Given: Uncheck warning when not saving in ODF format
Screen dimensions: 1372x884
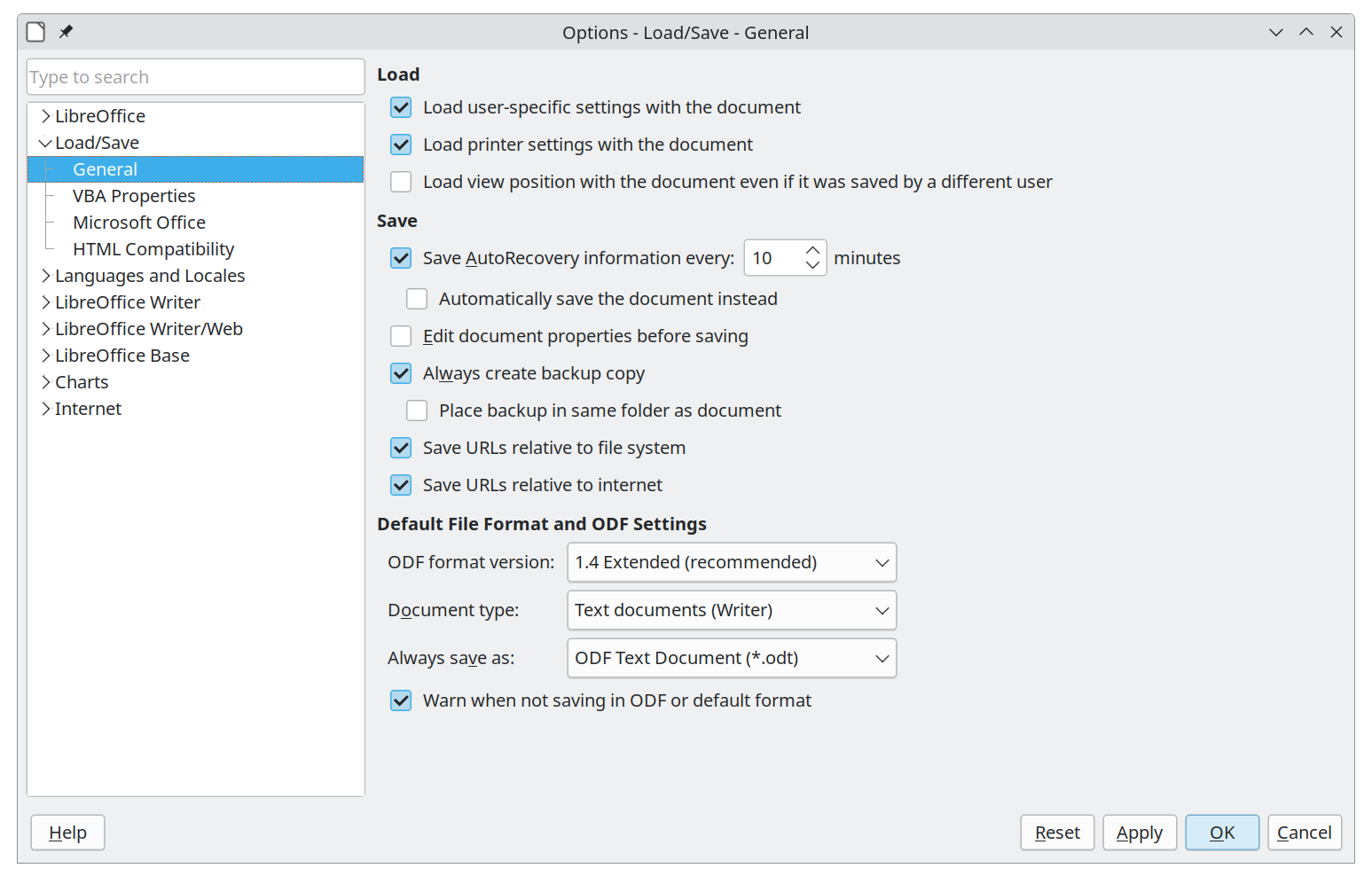Looking at the screenshot, I should (401, 700).
